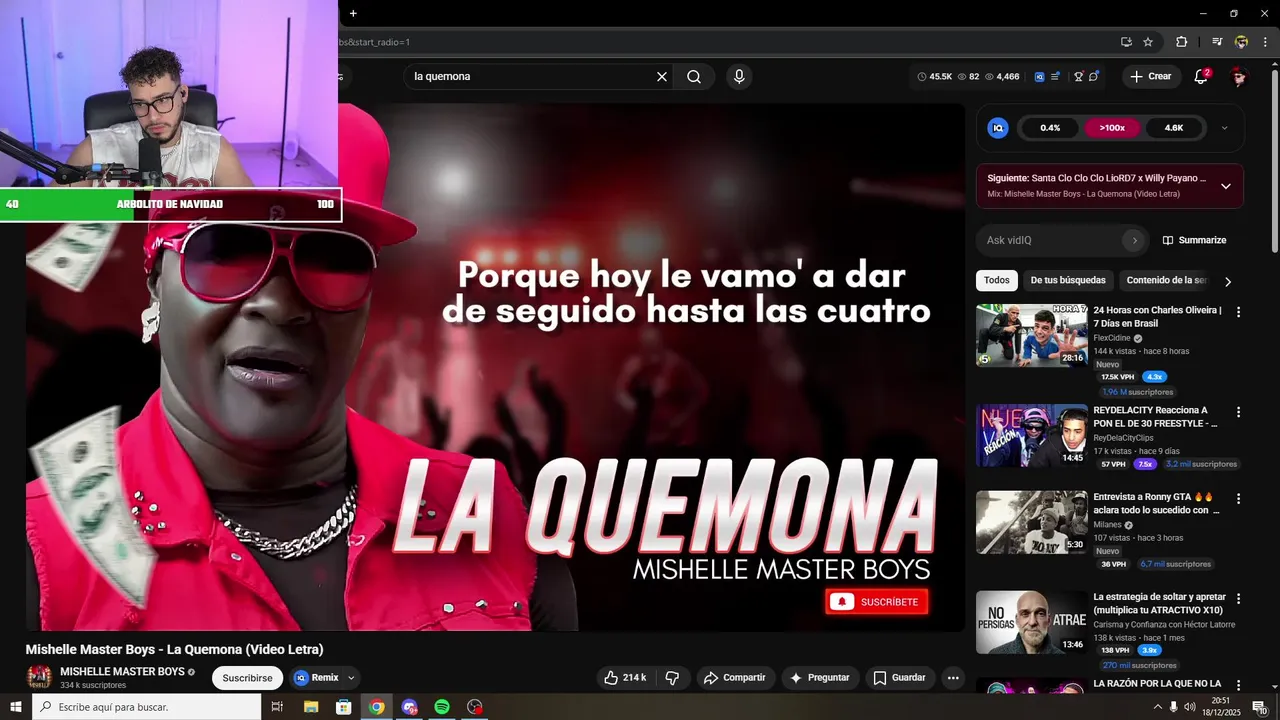Open more actions three-dot menu under video
The image size is (1280, 720).
pyautogui.click(x=953, y=678)
